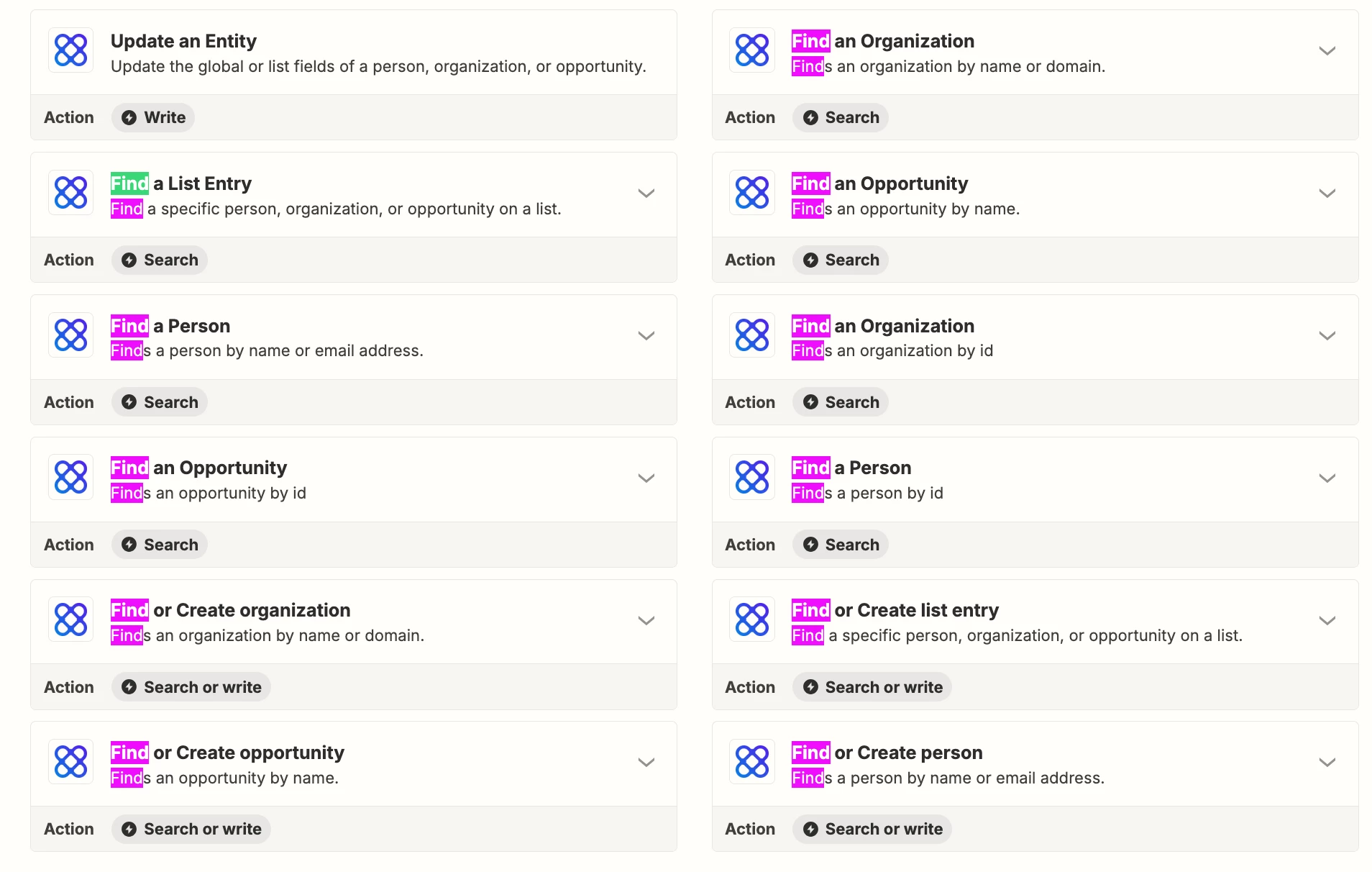1372x872 pixels.
Task: Click the Action label on Update an Entity card
Action: point(69,117)
